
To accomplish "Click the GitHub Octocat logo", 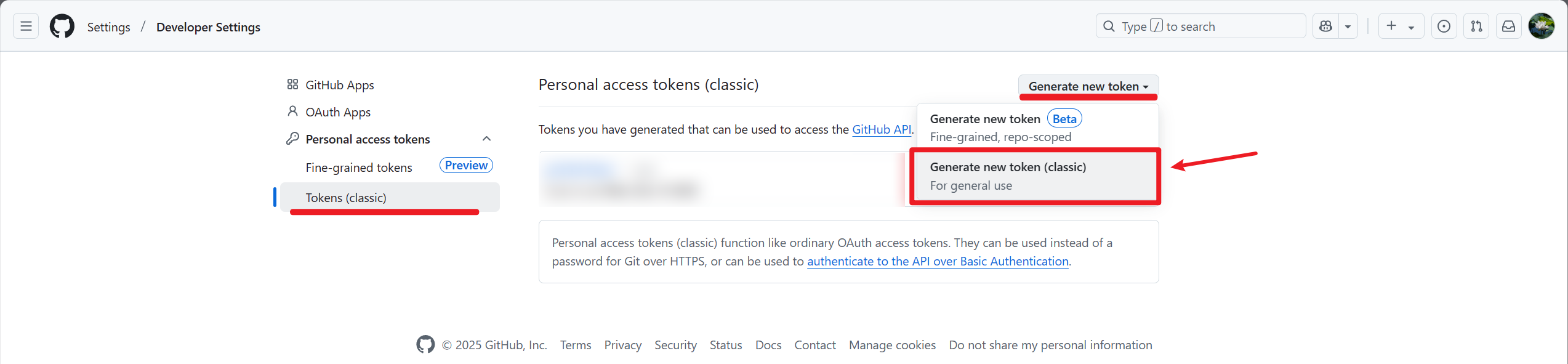I will click(x=62, y=26).
